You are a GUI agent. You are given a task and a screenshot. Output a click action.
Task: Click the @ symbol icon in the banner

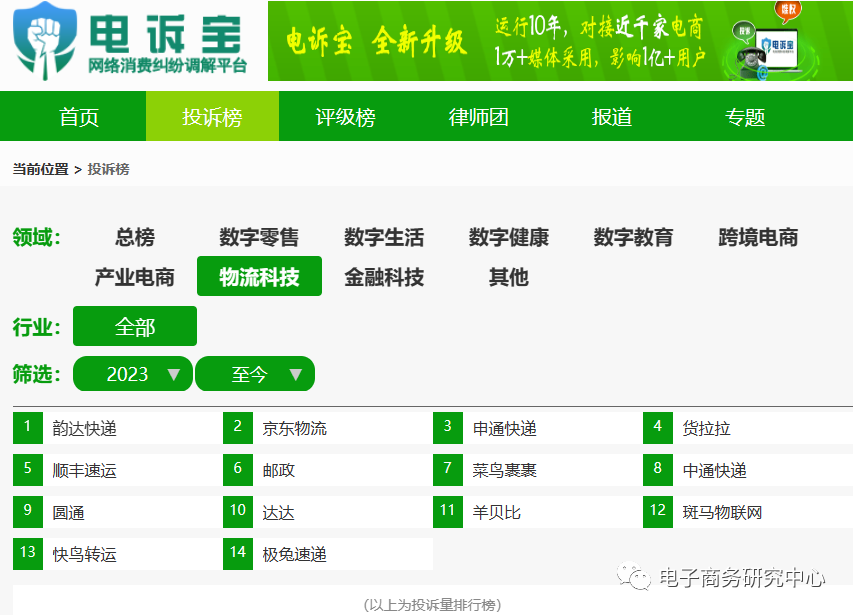pos(763,73)
